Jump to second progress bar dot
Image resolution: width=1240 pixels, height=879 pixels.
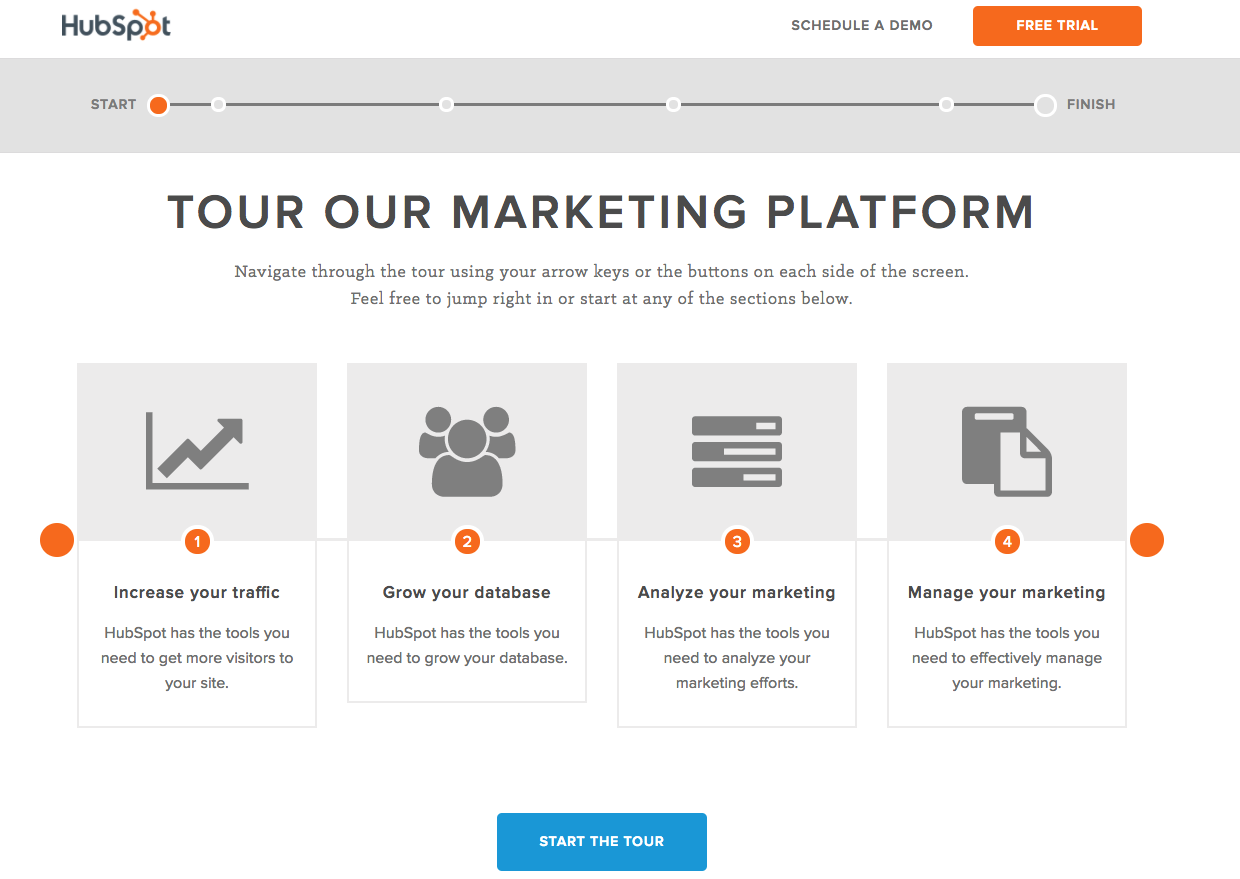pos(218,104)
